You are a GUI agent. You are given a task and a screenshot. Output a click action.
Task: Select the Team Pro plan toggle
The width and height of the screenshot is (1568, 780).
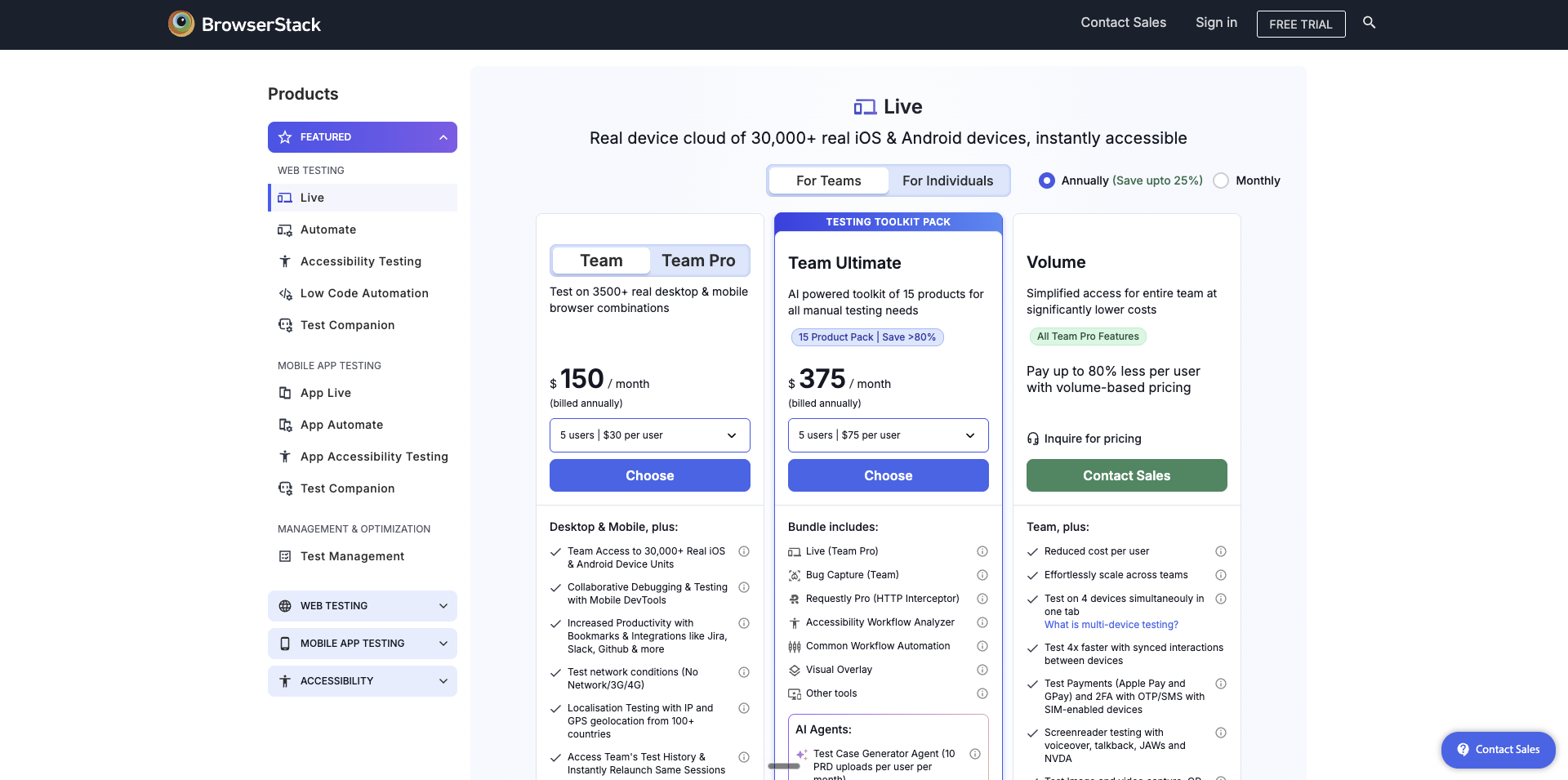pyautogui.click(x=698, y=261)
